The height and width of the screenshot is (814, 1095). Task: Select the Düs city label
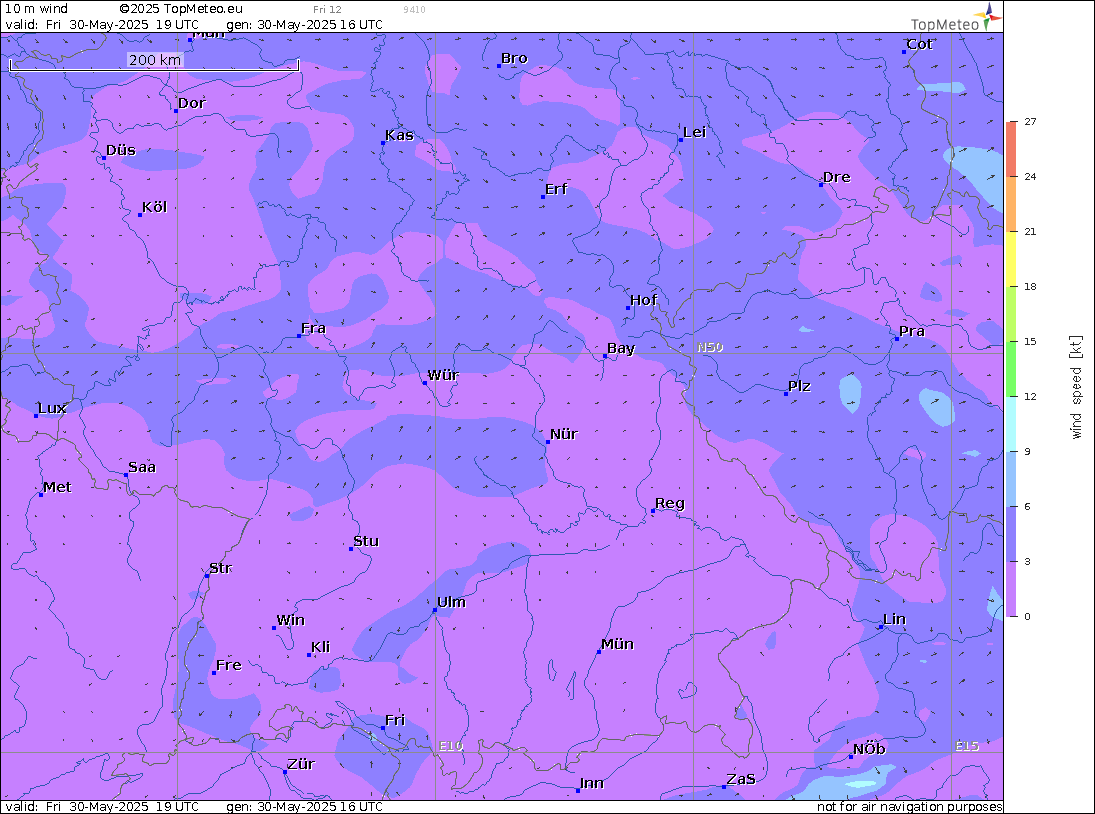click(121, 150)
